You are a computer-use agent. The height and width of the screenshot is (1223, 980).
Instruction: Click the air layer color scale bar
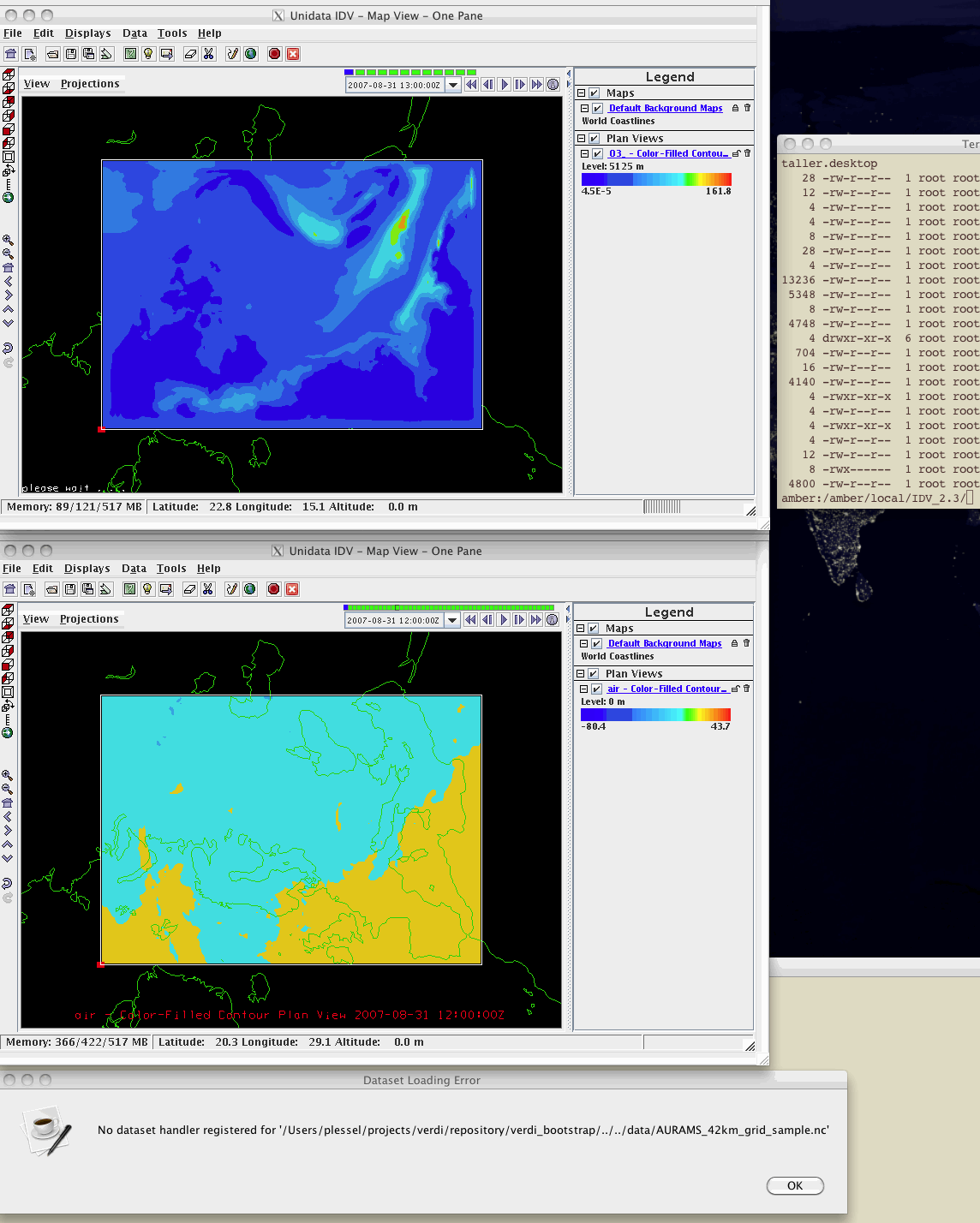(655, 714)
